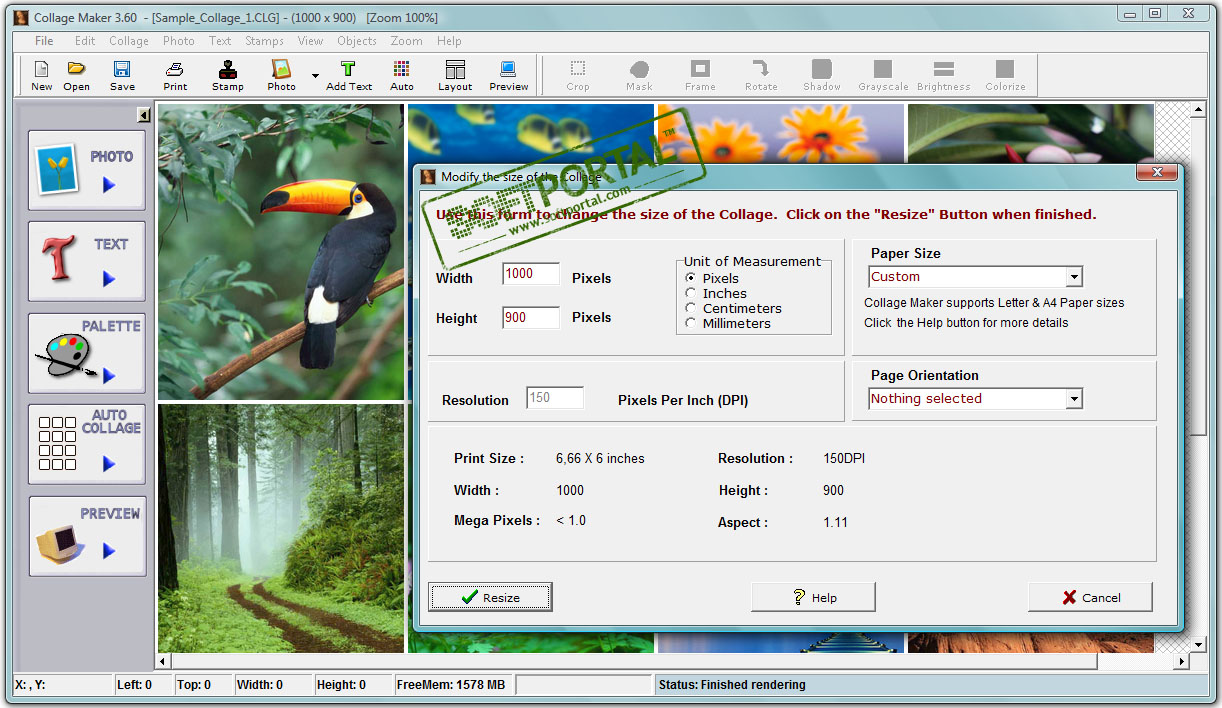Open the Help menu in menu bar

449,41
